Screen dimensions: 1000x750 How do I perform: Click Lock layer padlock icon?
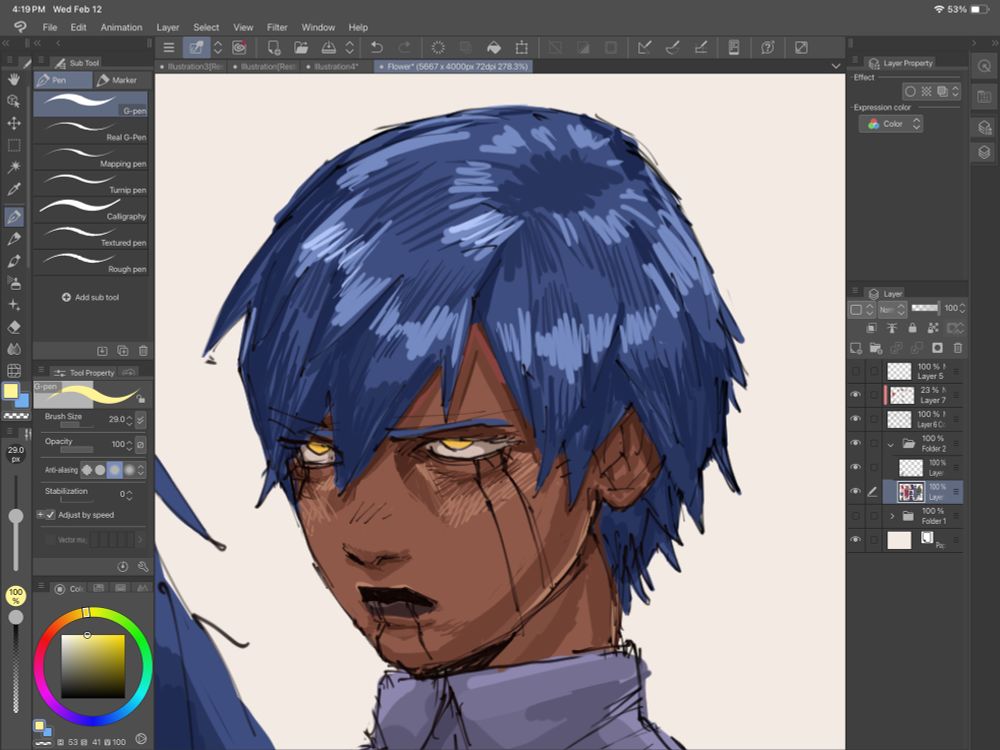click(913, 328)
